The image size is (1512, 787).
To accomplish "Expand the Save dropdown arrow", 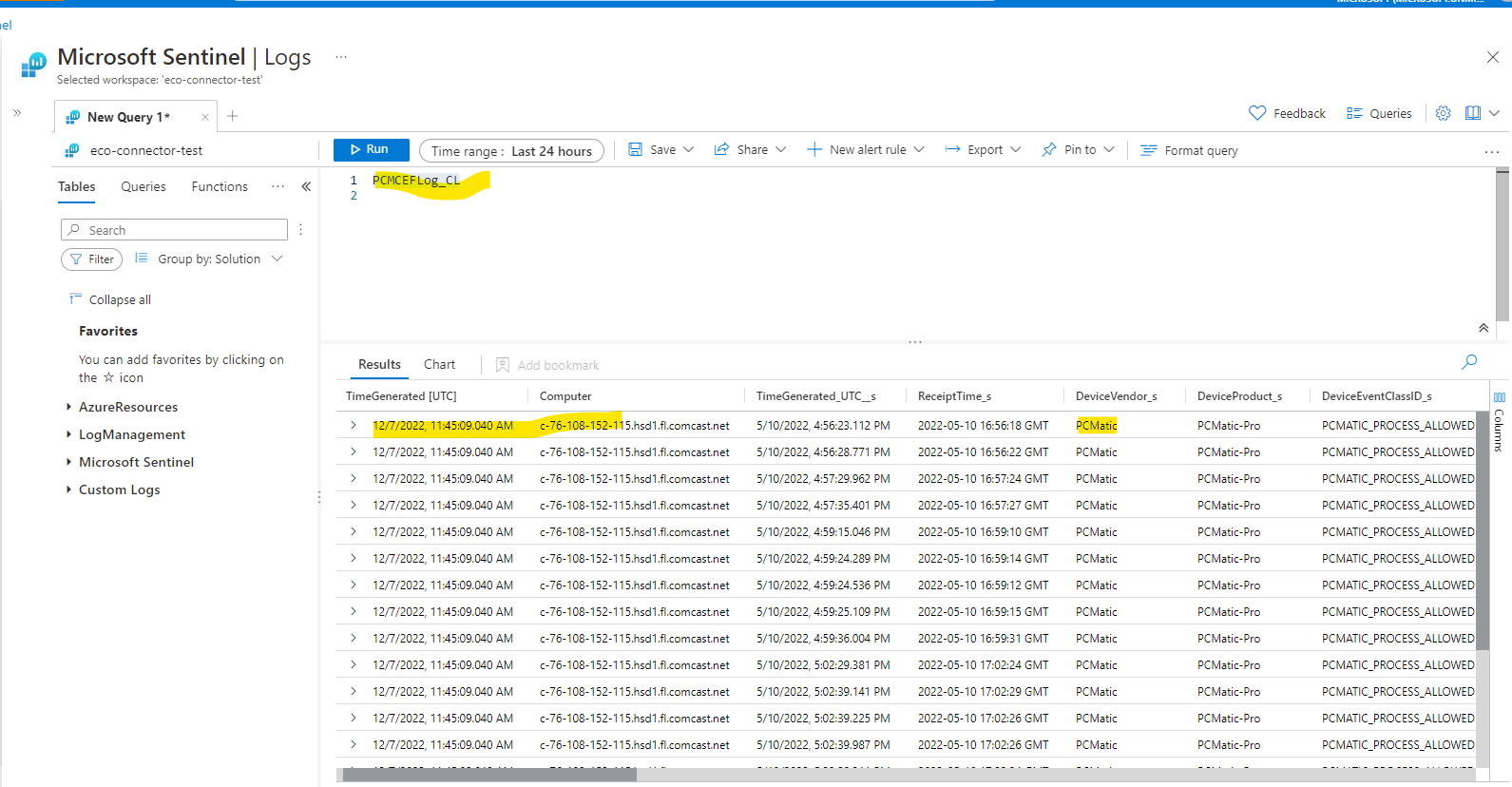I will (x=689, y=150).
